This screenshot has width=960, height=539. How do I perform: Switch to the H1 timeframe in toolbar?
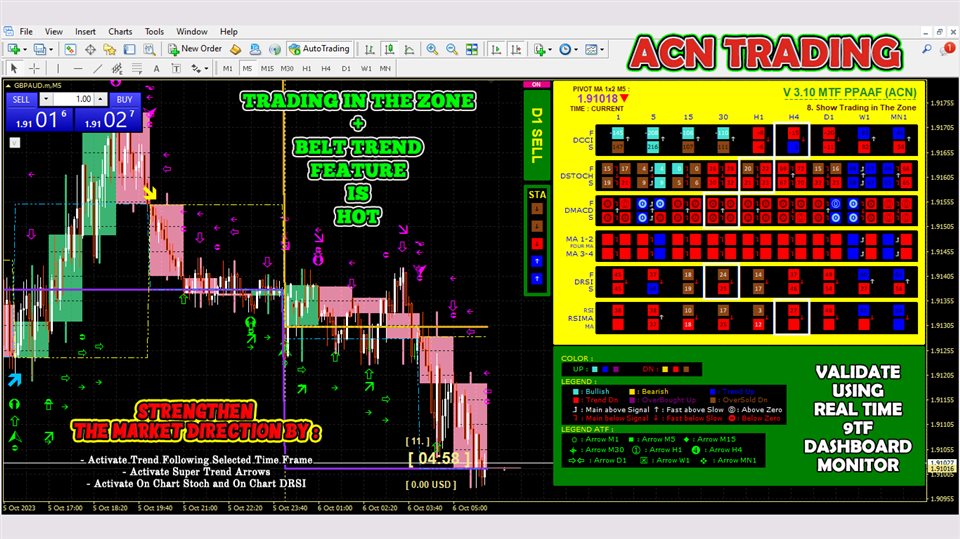coord(307,69)
